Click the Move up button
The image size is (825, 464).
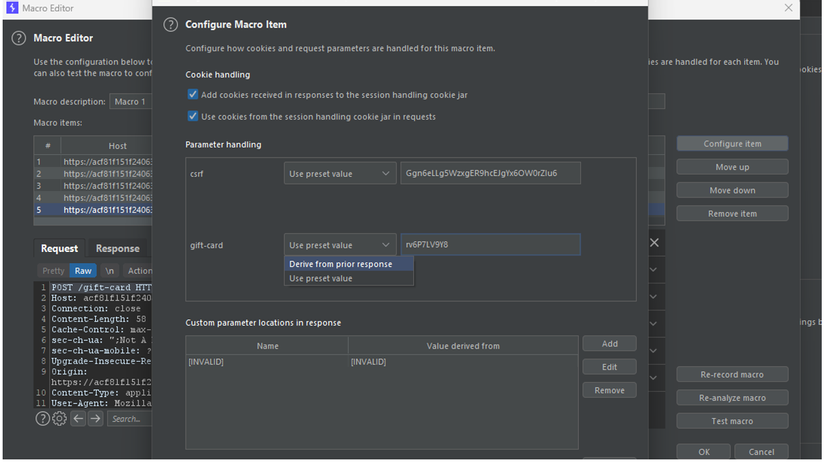pos(732,167)
